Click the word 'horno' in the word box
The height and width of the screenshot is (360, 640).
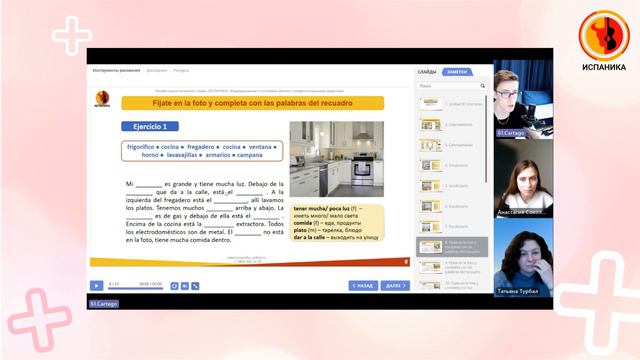150,155
